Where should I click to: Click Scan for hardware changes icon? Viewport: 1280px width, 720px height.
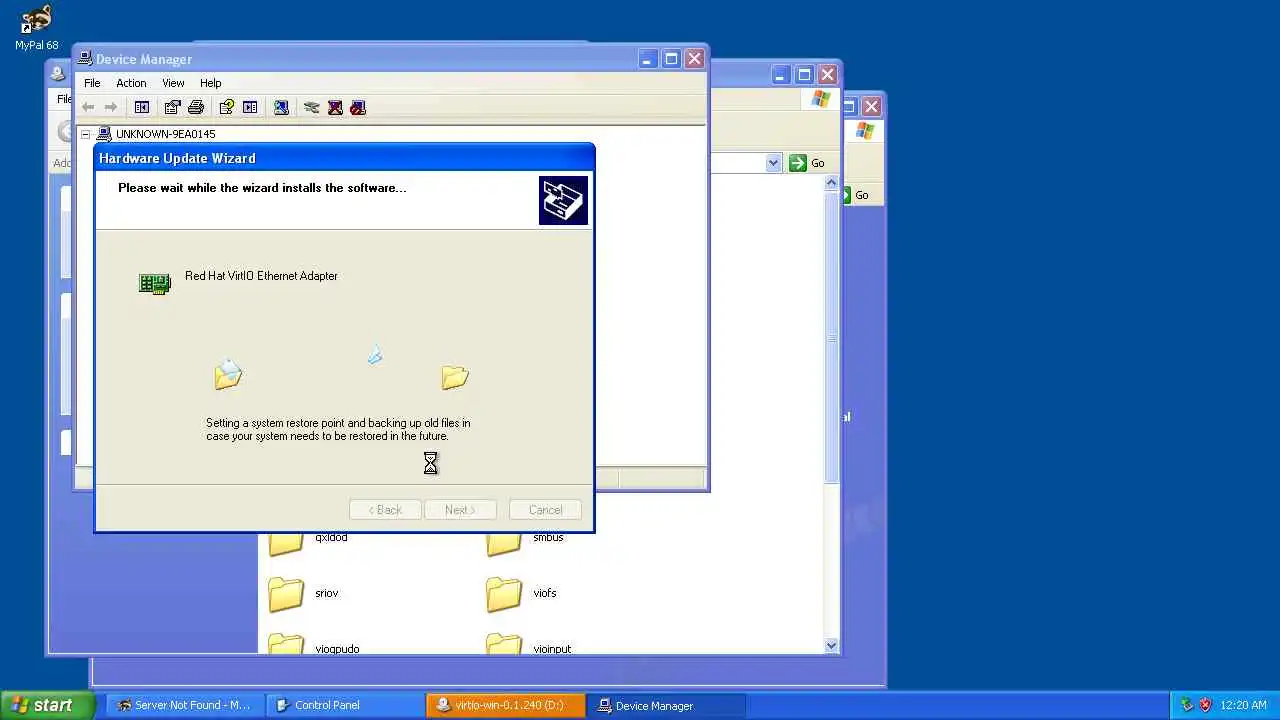[281, 107]
